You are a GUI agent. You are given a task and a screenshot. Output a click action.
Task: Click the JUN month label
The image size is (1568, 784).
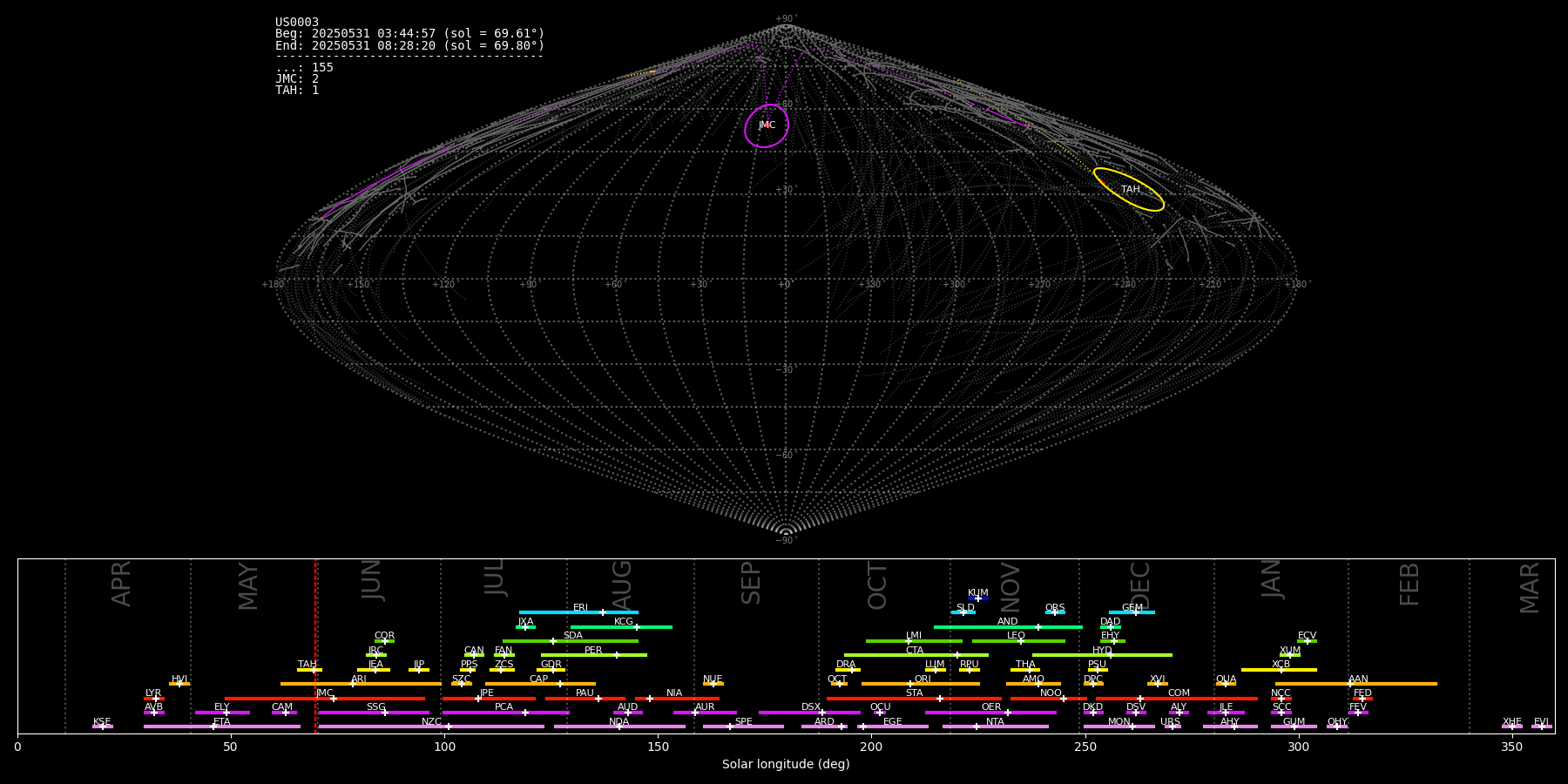click(x=372, y=580)
